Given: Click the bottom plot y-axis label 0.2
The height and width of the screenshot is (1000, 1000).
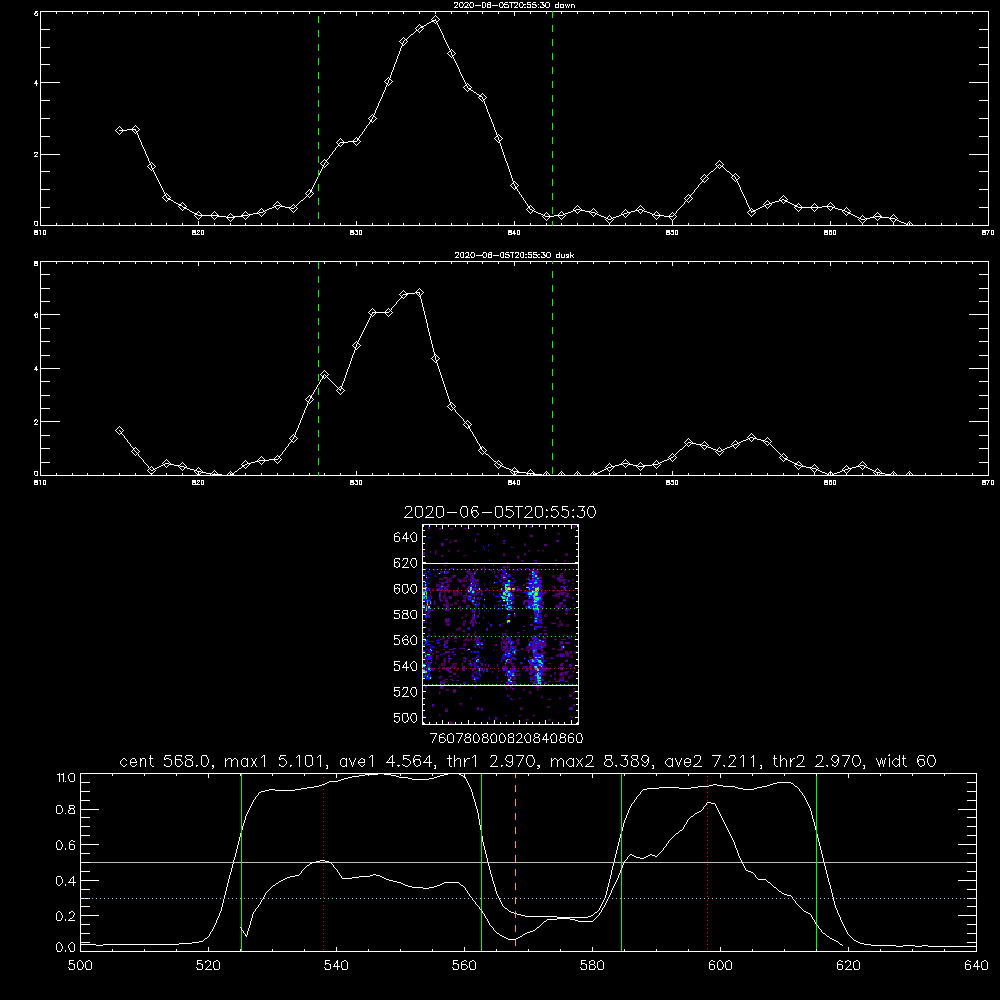Looking at the screenshot, I should 66,916.
